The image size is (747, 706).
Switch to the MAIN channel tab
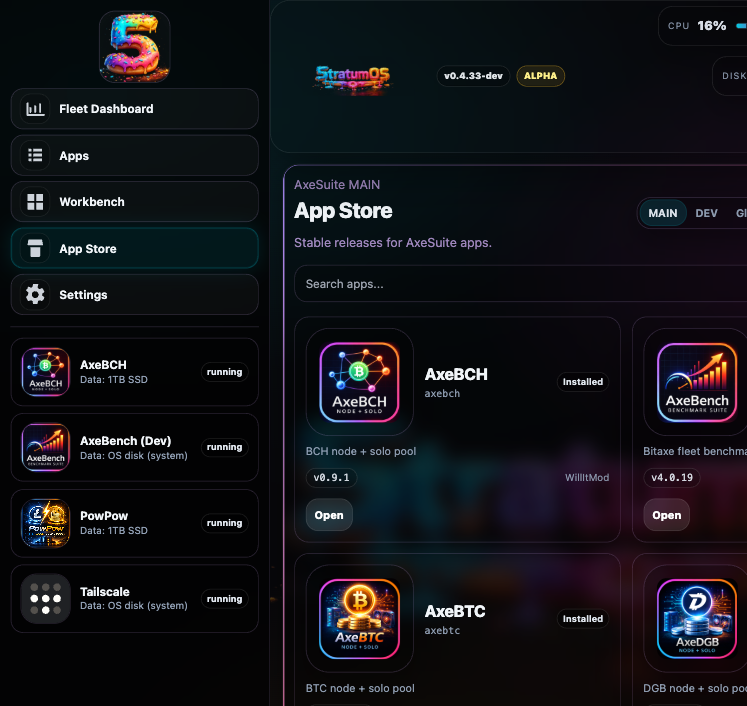coord(663,213)
